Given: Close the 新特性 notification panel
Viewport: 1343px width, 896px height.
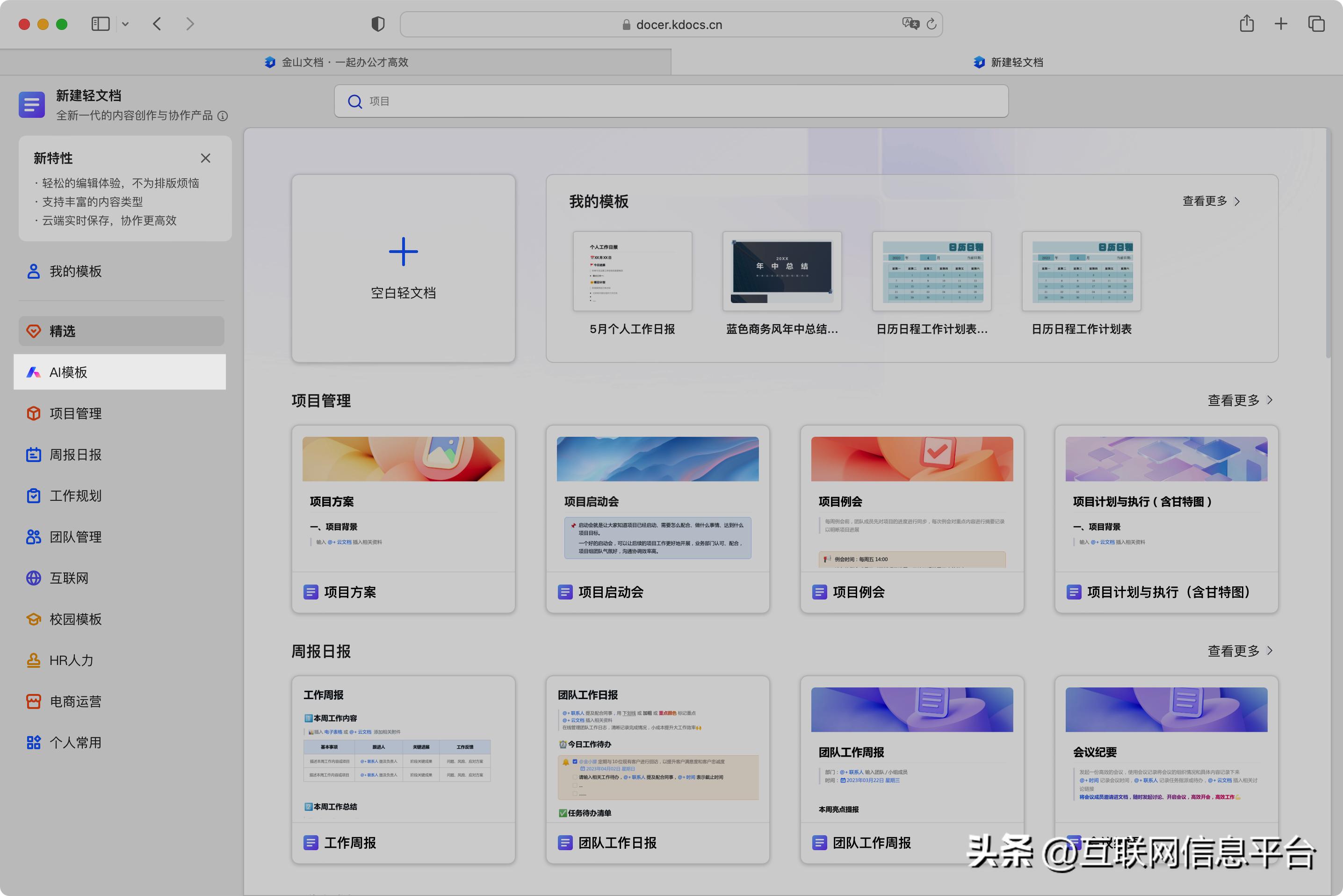Looking at the screenshot, I should point(206,158).
